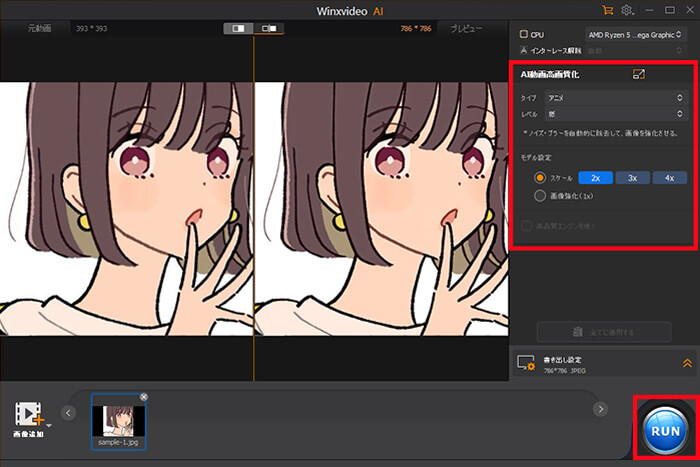Select the 元動画 original tab

[x=39, y=28]
